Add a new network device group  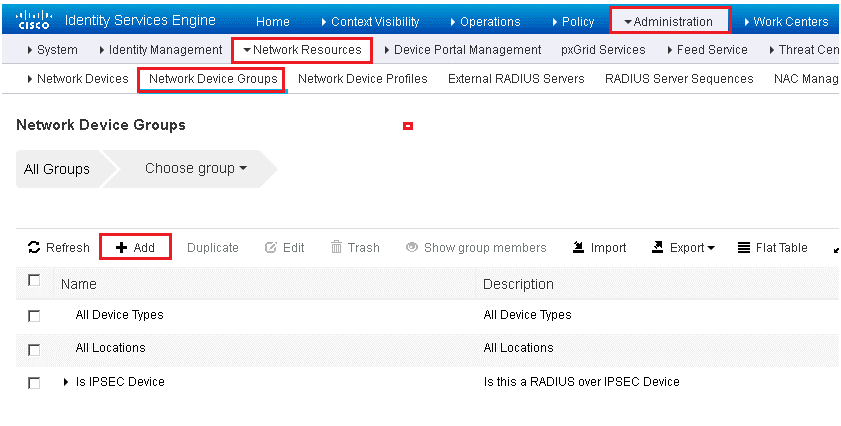click(x=135, y=247)
